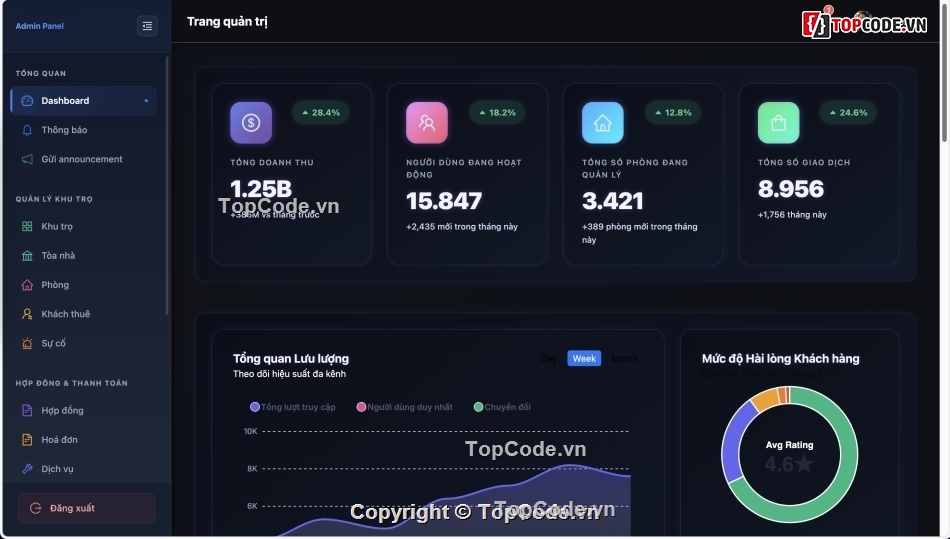Click the Hoá đơn invoice icon
Screen dimensions: 950x539
[x=27, y=439]
